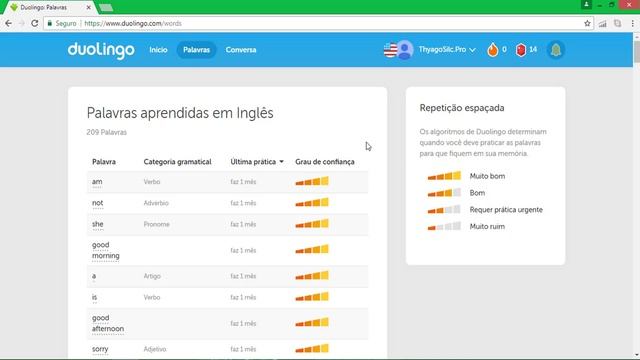Click the "Requer prática urgente" legend icon
The height and width of the screenshot is (360, 640).
point(444,209)
